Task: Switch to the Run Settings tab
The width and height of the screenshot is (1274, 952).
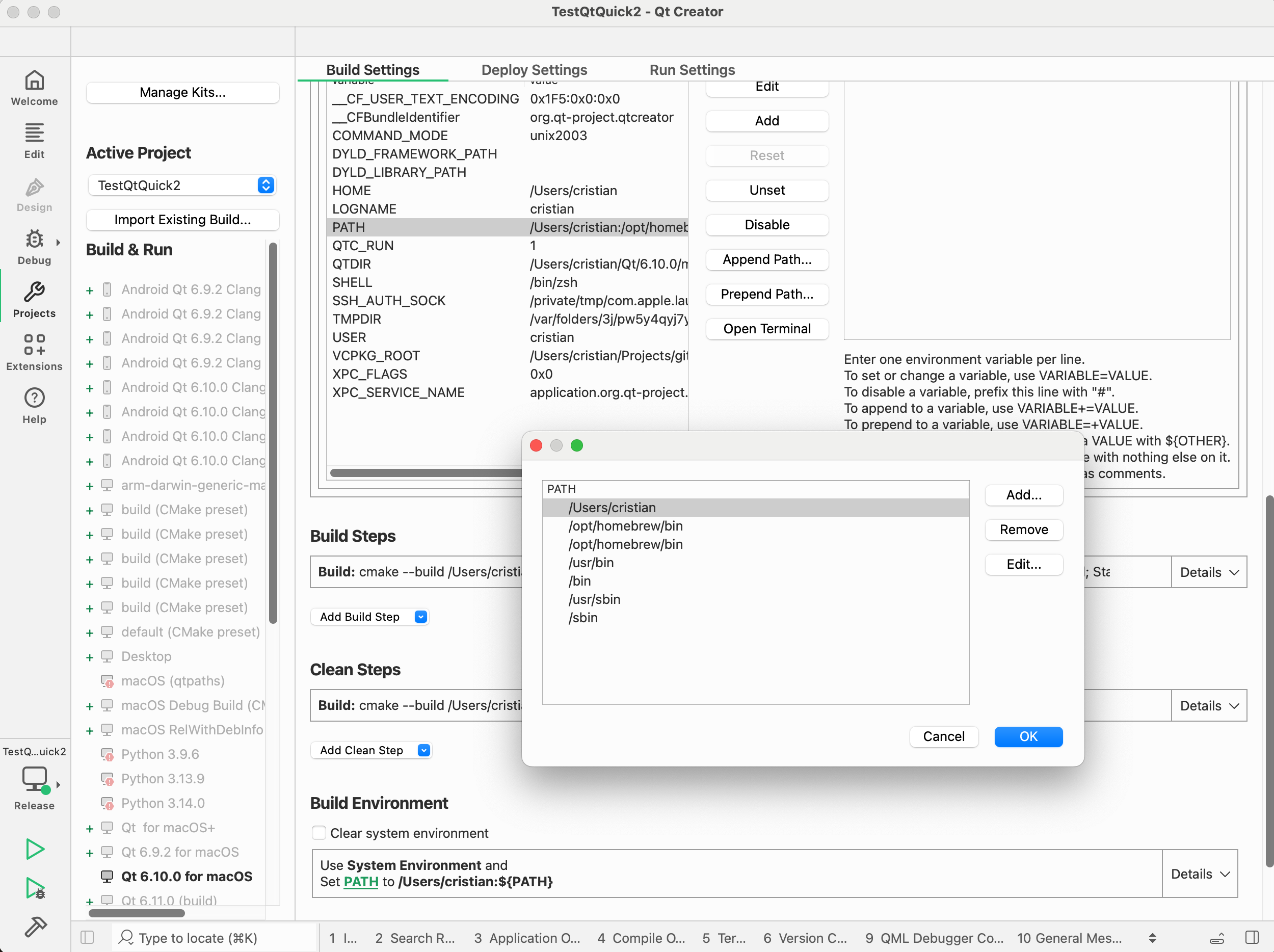Action: coord(692,70)
